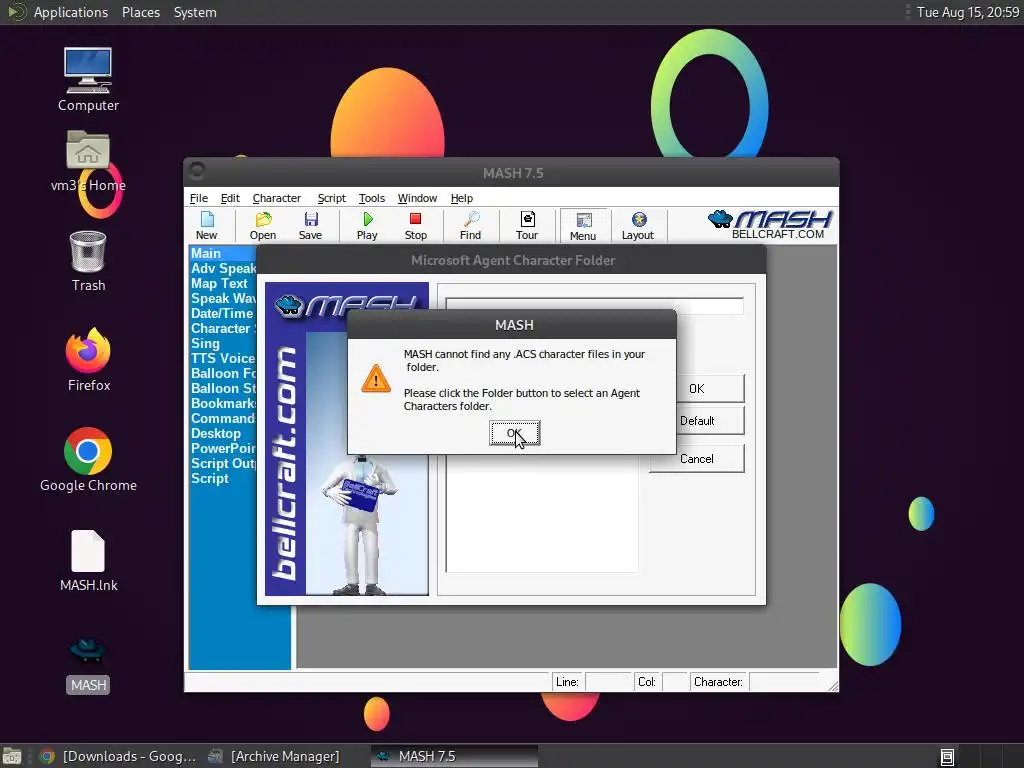Click Cancel in Character Folder dialog

[x=697, y=458]
